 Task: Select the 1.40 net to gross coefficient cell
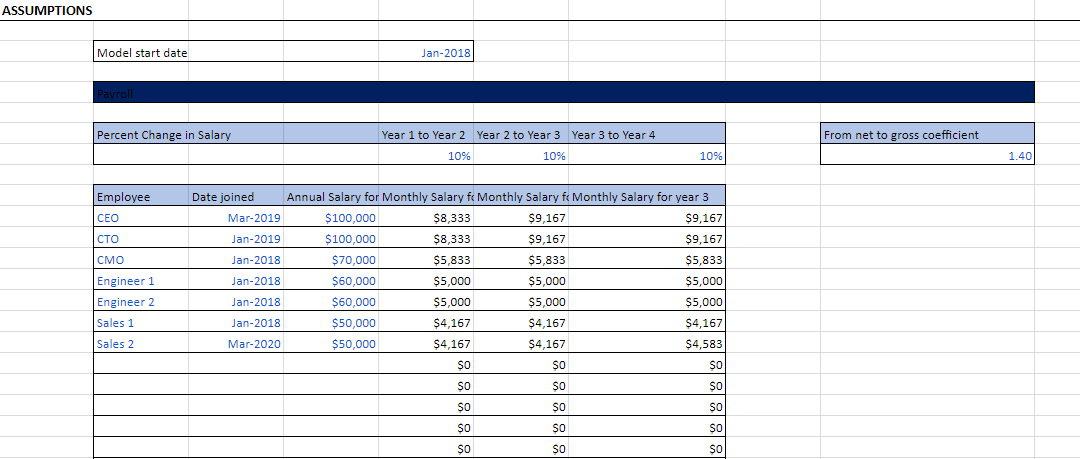coord(927,156)
